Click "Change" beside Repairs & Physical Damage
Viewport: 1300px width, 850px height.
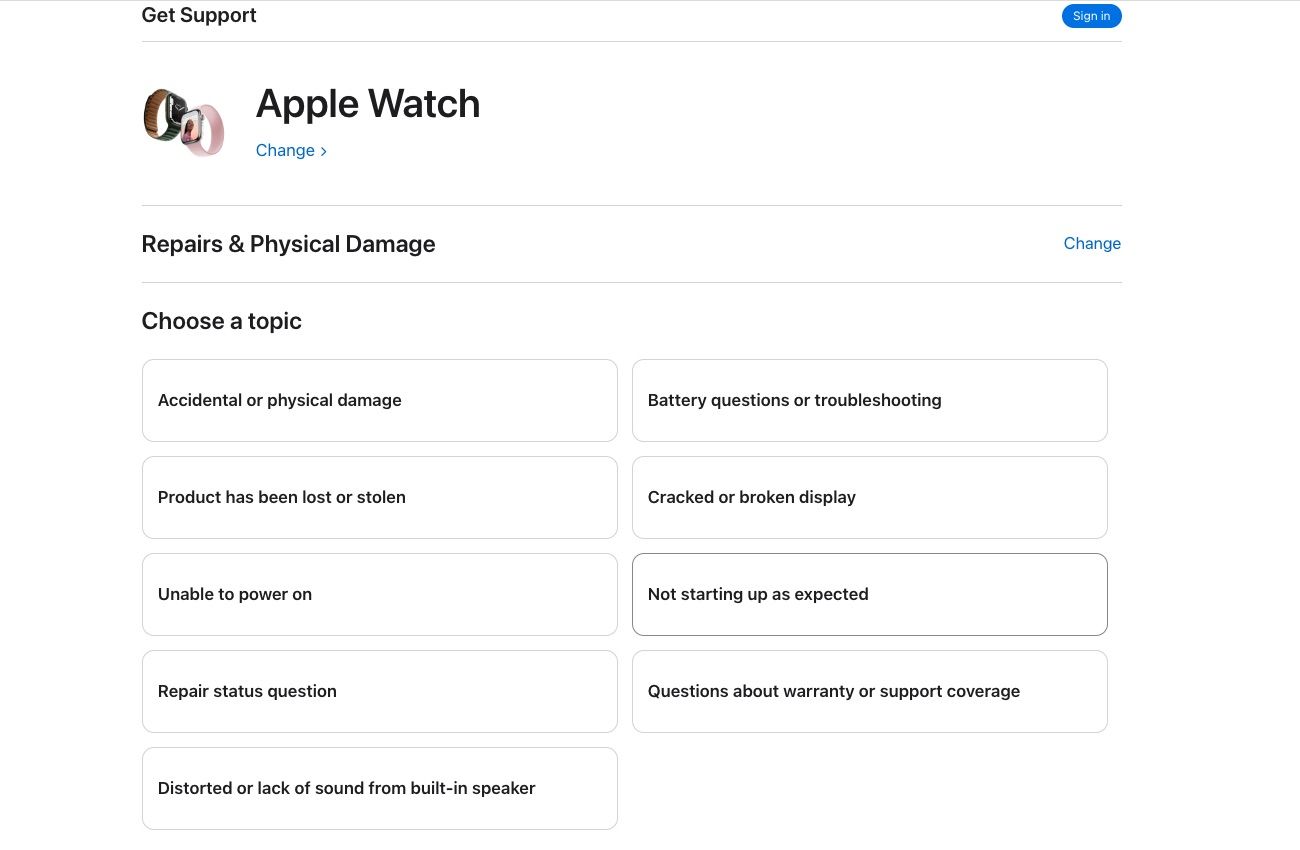pyautogui.click(x=1092, y=243)
